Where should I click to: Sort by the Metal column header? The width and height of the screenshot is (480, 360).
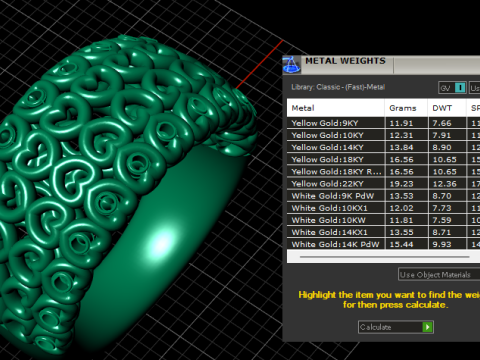pos(336,108)
